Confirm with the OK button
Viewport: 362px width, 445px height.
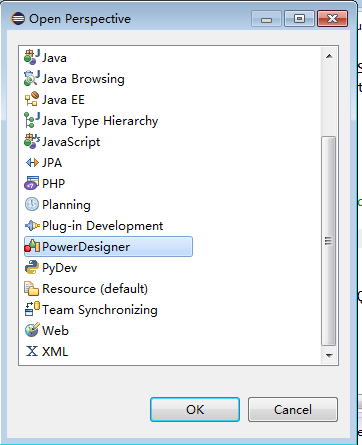(195, 409)
